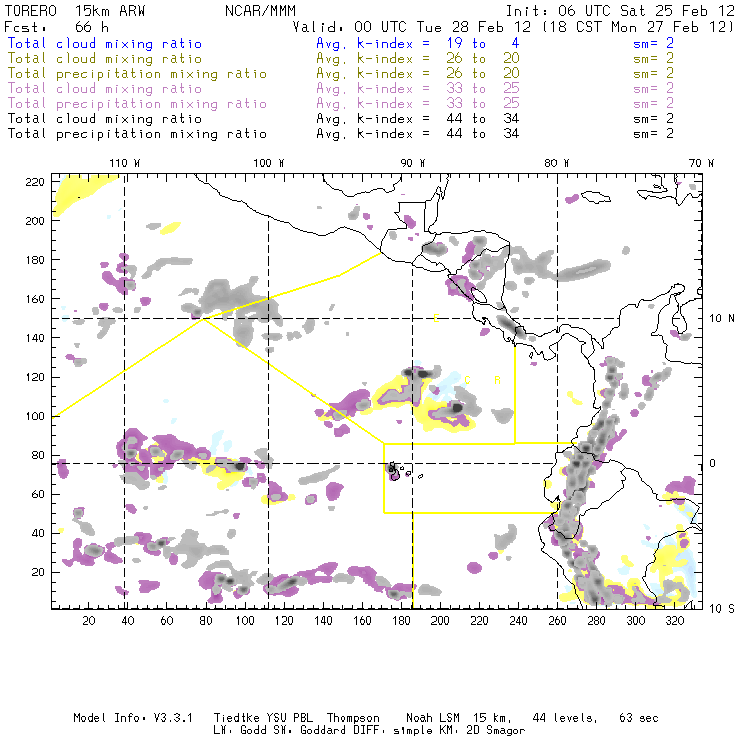Select the "63 sec" timestep text
Viewport: 740px width, 740px height.
639,718
